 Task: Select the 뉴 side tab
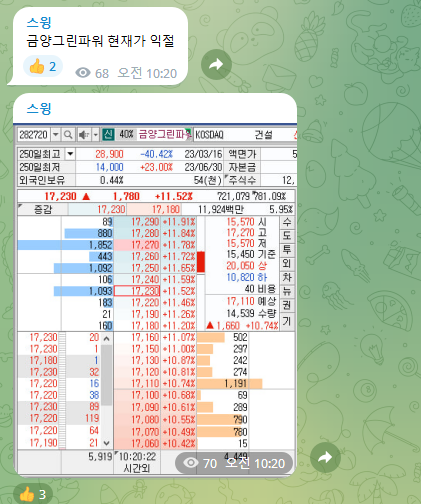click(x=287, y=291)
